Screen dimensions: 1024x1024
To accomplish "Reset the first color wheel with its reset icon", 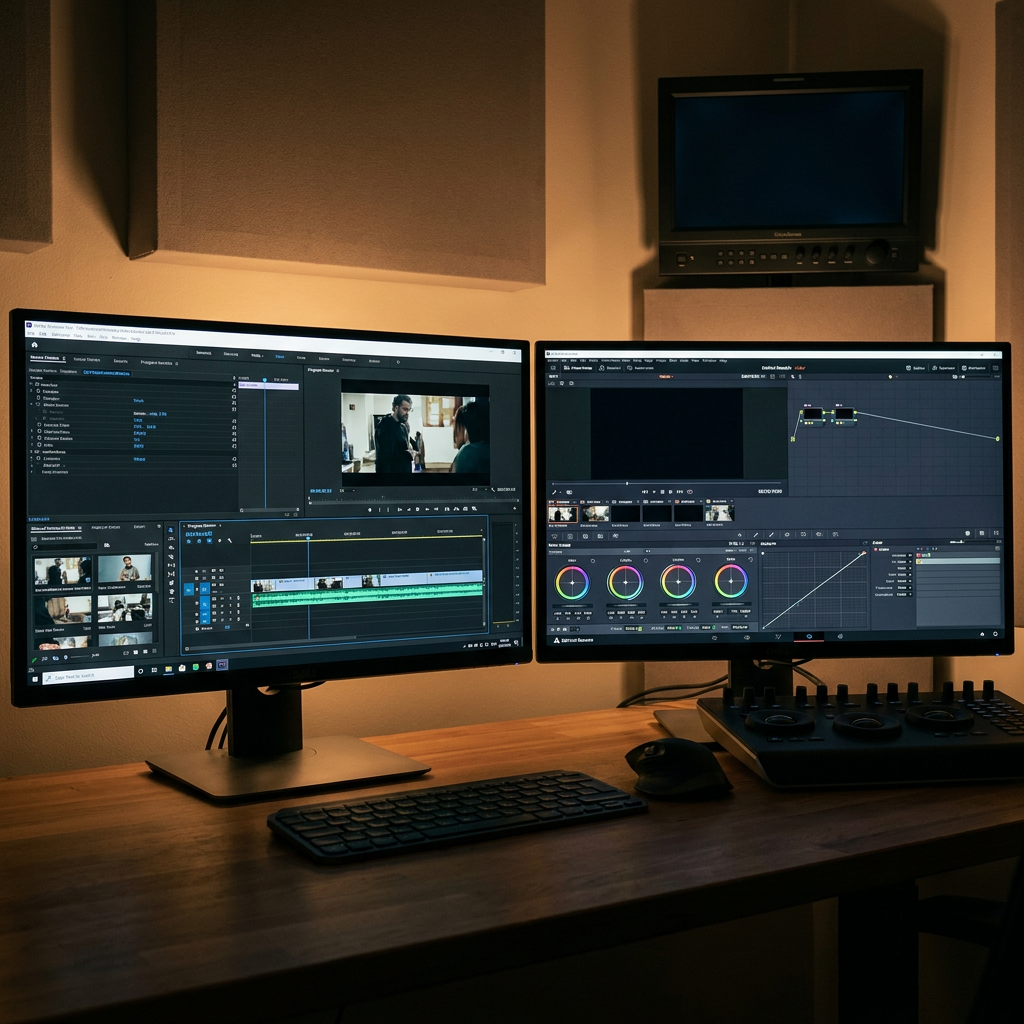I will point(593,561).
